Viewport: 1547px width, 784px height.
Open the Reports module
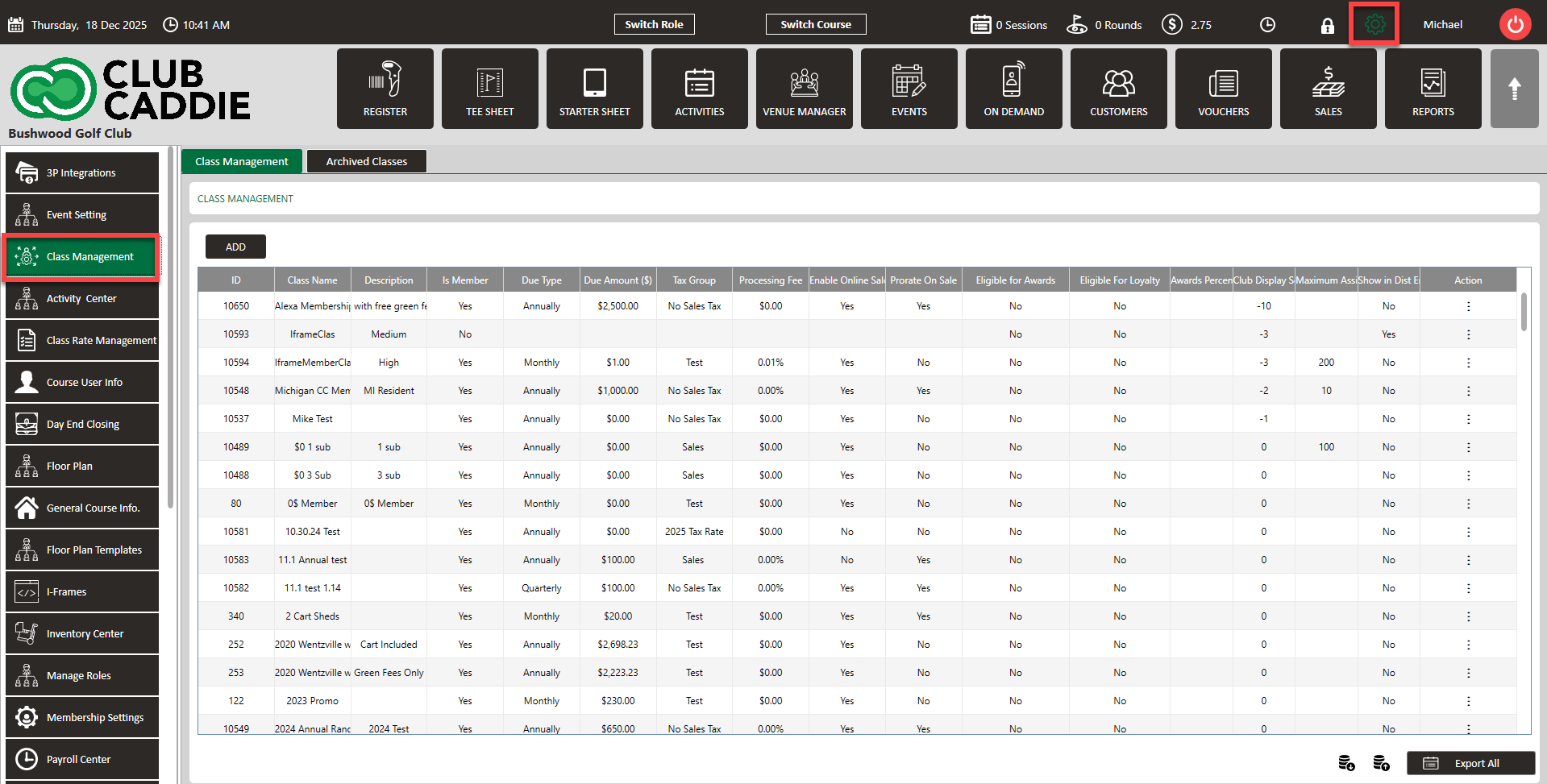(x=1433, y=89)
